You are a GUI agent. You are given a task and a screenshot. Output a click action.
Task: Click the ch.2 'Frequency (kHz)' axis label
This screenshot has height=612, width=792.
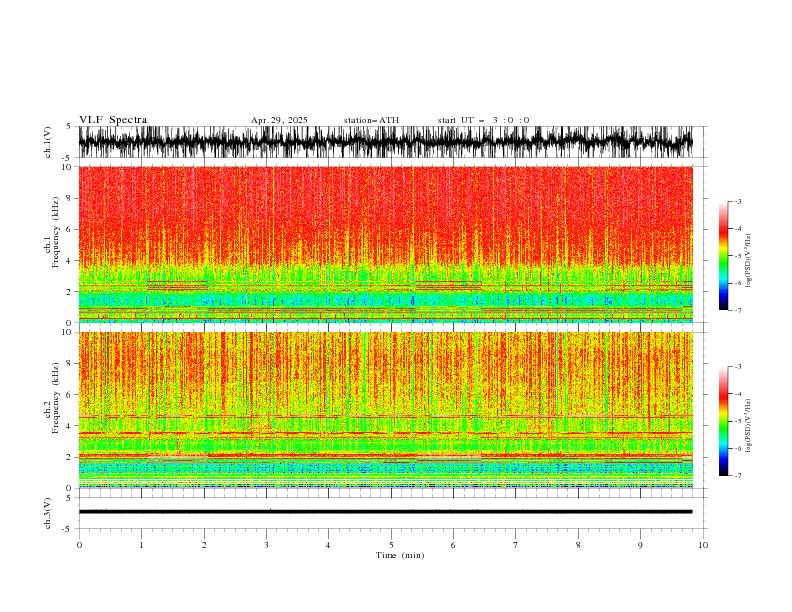click(x=56, y=397)
